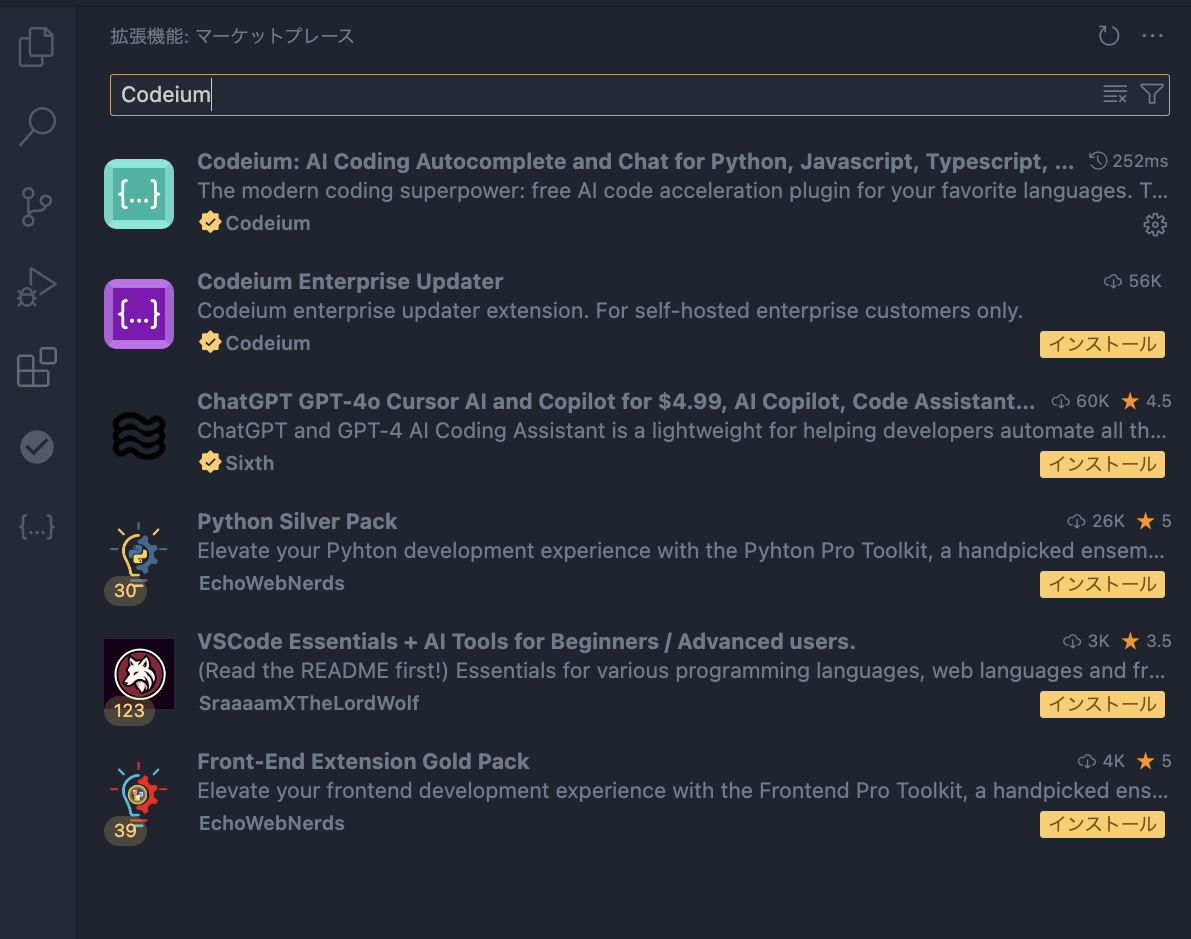Screen dimensions: 1191x939
Task: Clear the extension search results
Action: pyautogui.click(x=1115, y=94)
